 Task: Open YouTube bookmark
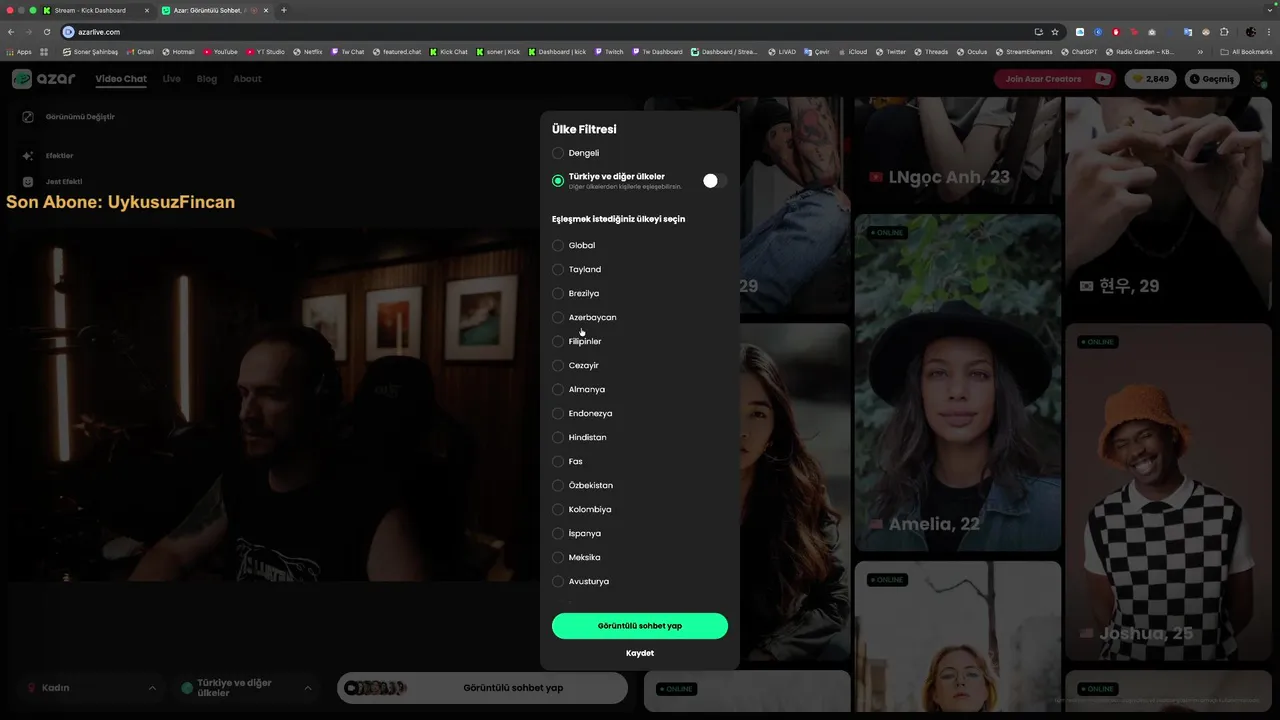click(220, 52)
